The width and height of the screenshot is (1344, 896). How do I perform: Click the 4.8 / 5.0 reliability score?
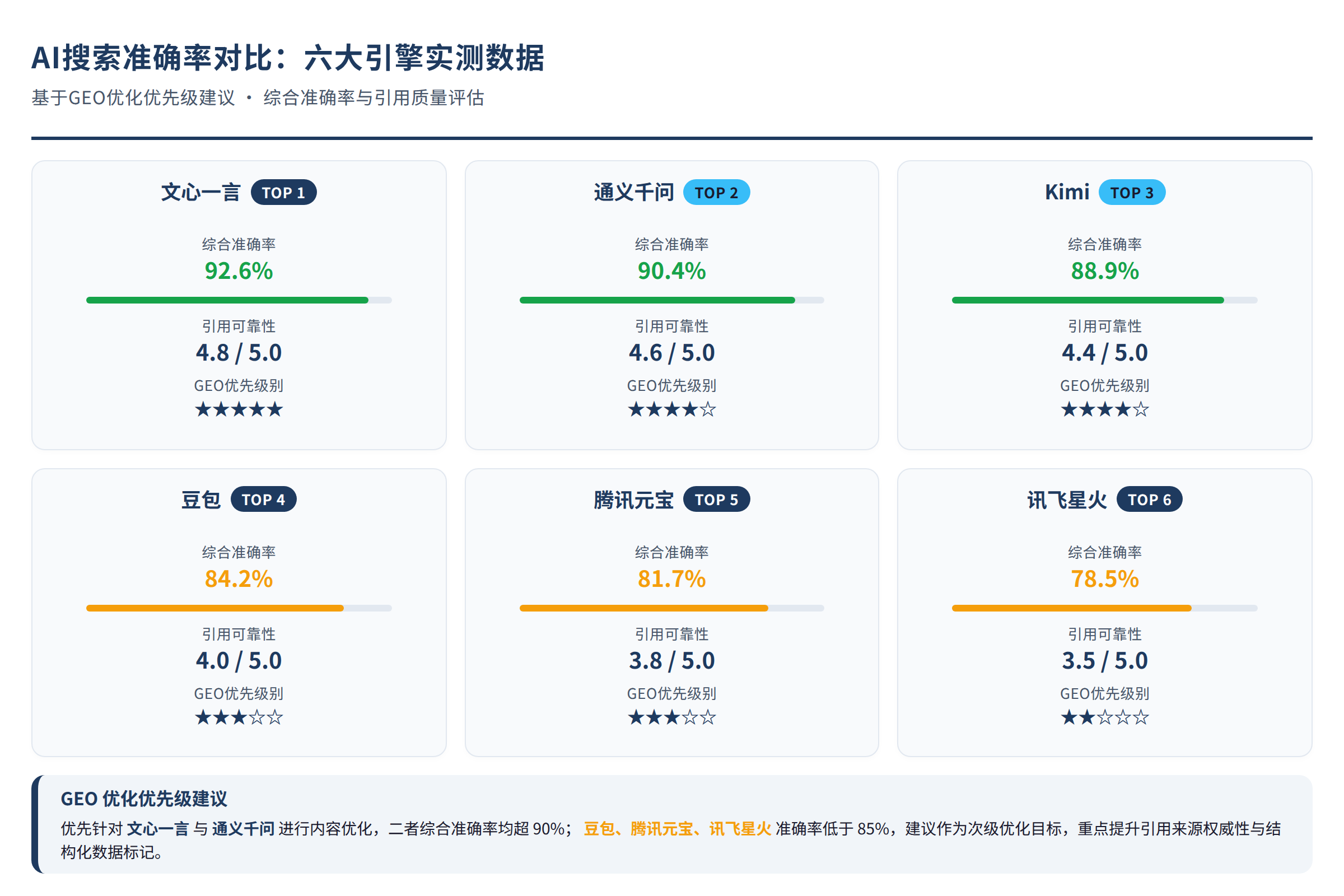pos(239,353)
